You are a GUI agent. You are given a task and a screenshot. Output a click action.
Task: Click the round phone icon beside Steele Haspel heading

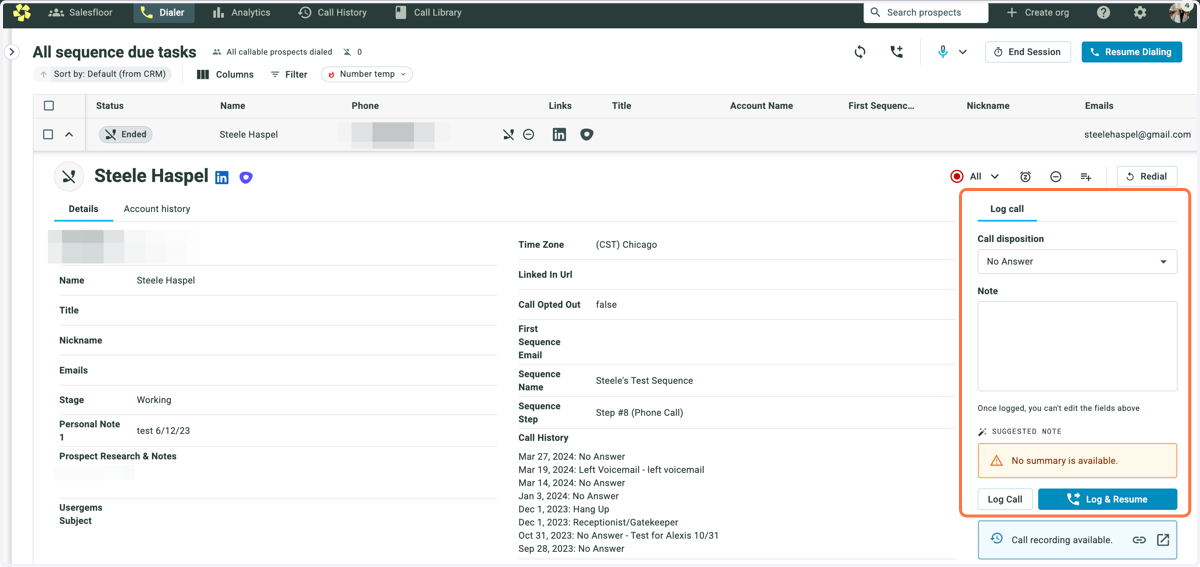pos(68,176)
